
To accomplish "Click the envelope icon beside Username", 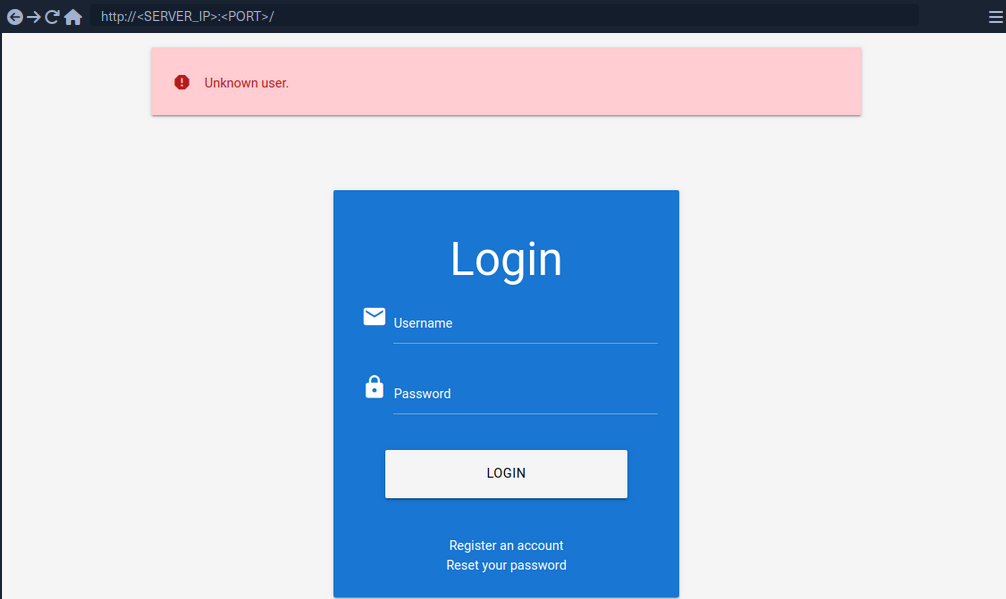I will (374, 316).
